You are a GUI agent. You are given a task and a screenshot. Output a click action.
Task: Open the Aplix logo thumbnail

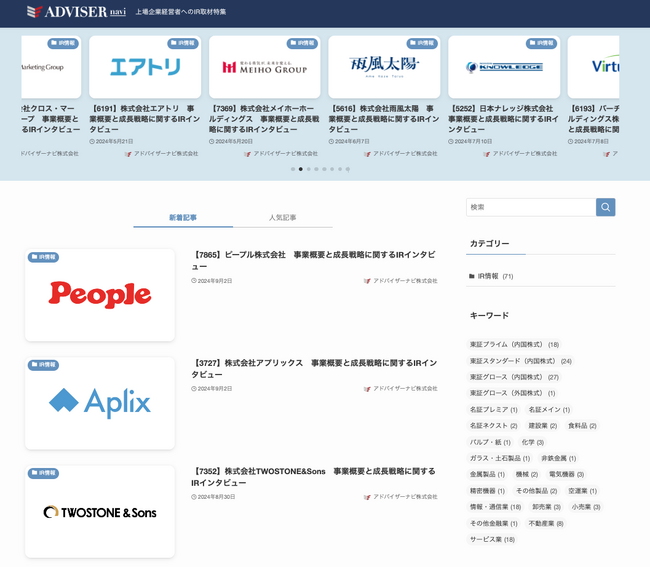click(100, 403)
